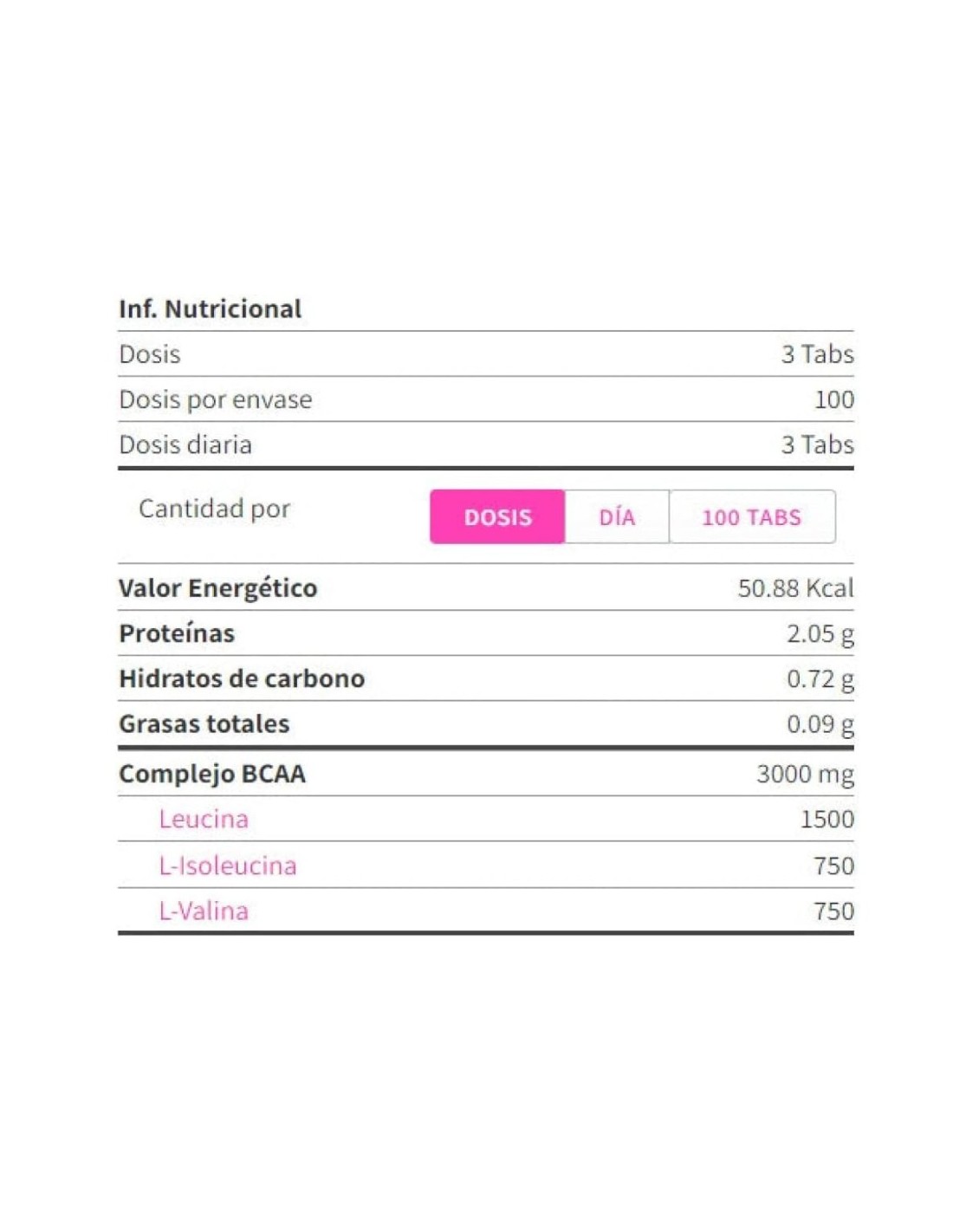The width and height of the screenshot is (953, 1232).
Task: Open the L-Isoleucina ingredient link
Action: click(228, 866)
